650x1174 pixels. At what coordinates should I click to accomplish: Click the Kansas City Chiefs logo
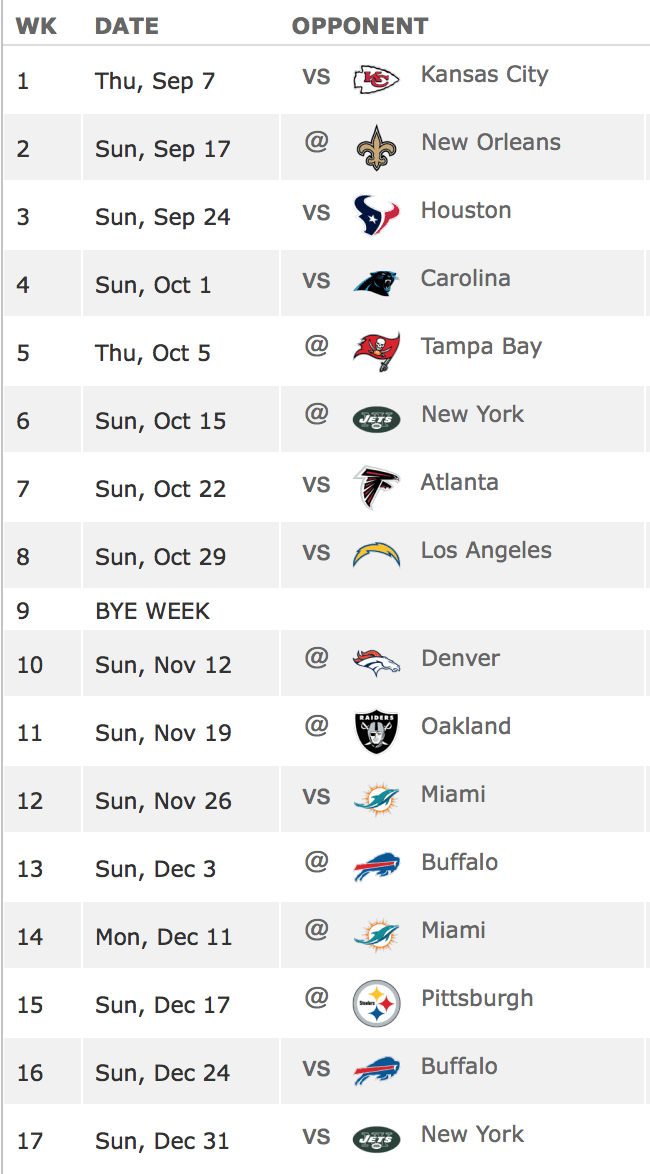point(376,78)
